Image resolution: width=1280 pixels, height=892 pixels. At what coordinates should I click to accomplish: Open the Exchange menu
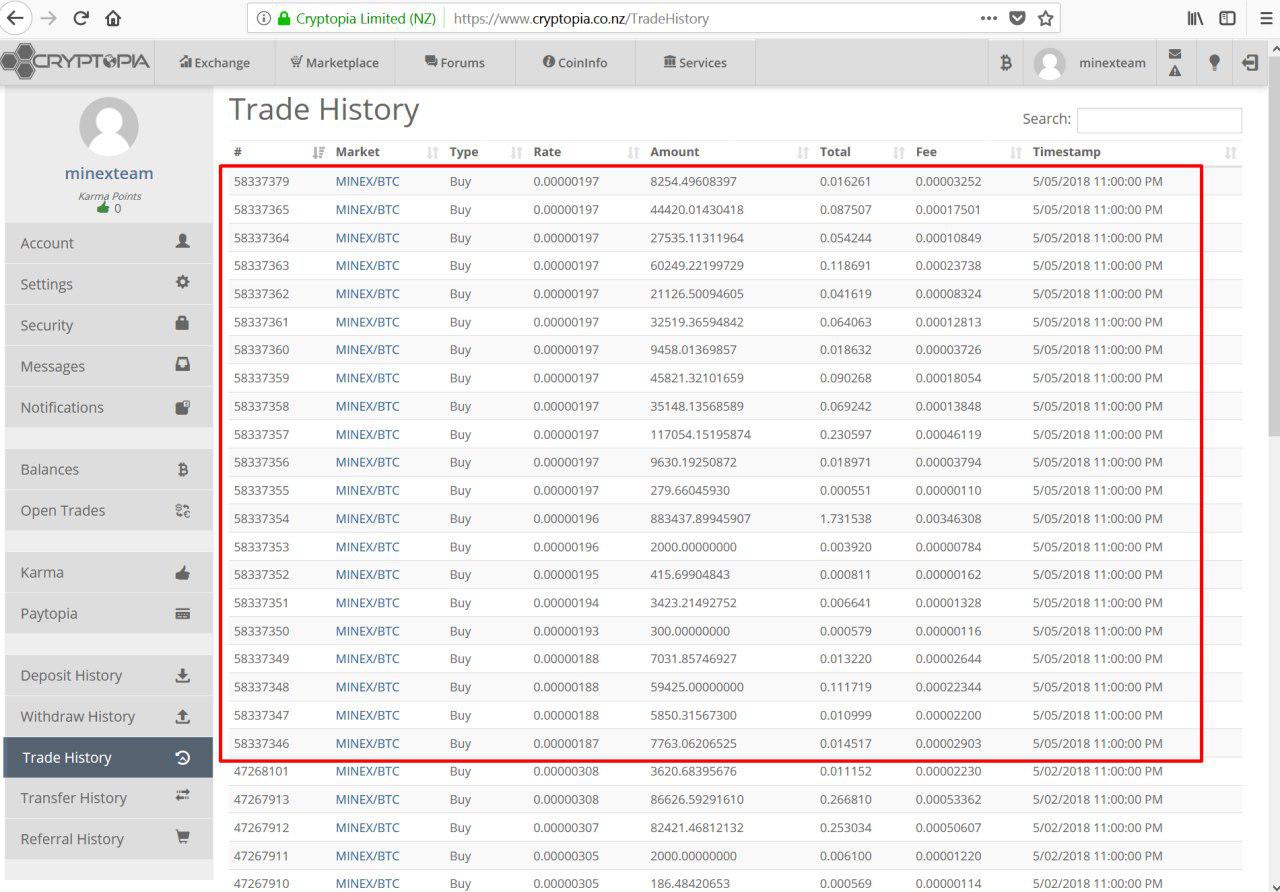tap(215, 62)
